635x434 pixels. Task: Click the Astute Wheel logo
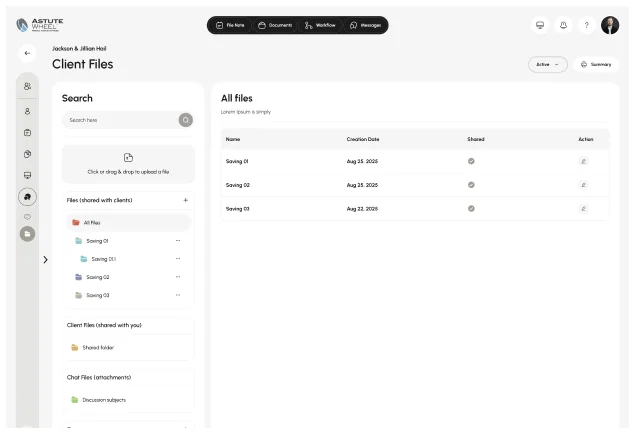pos(39,25)
